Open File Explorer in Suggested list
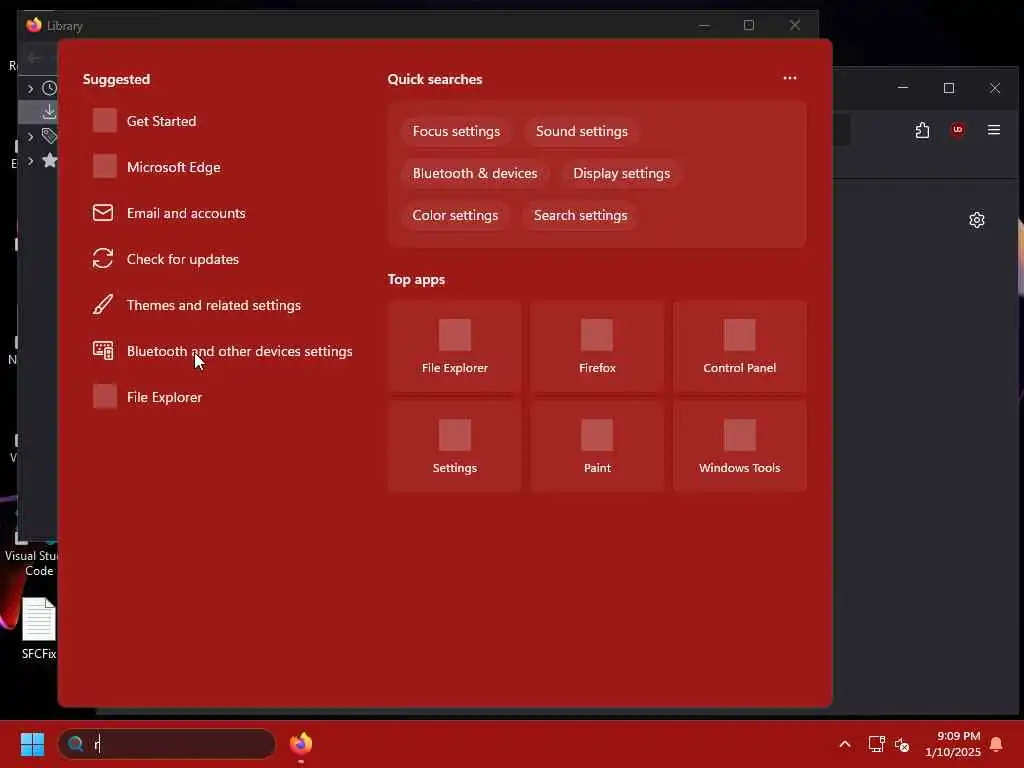 coord(148,397)
